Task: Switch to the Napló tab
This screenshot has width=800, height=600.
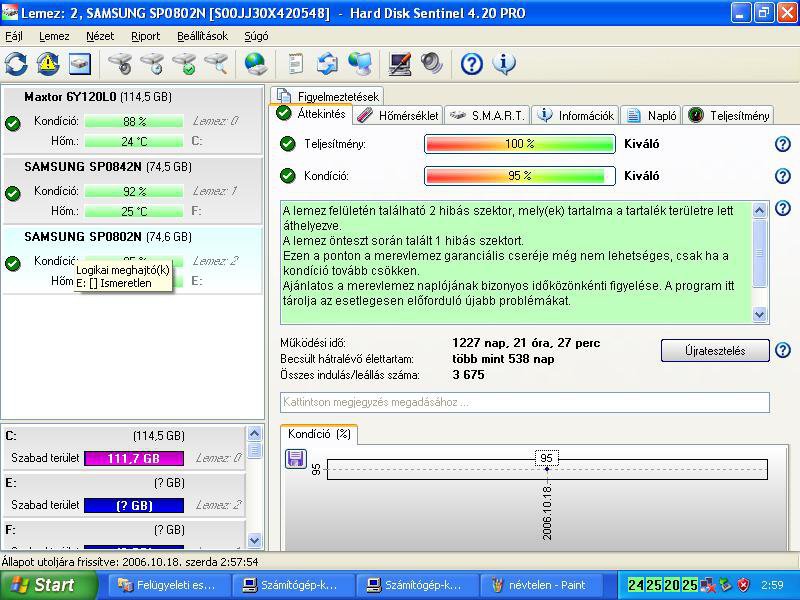Action: coord(651,116)
